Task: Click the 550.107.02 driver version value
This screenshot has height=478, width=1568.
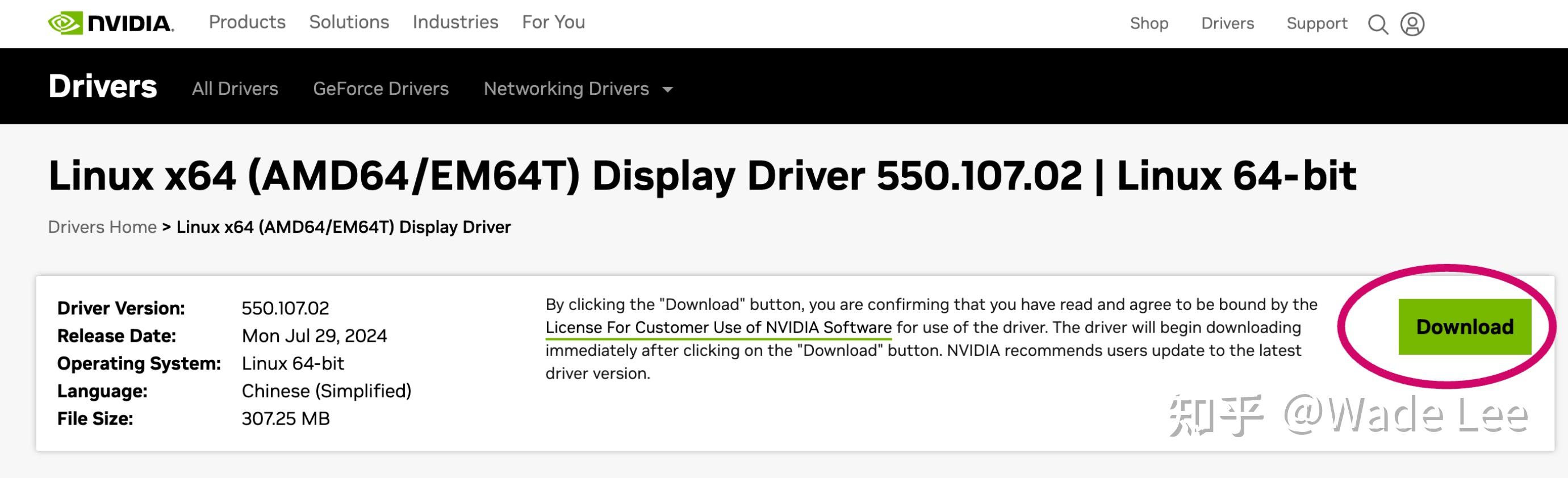Action: [285, 308]
